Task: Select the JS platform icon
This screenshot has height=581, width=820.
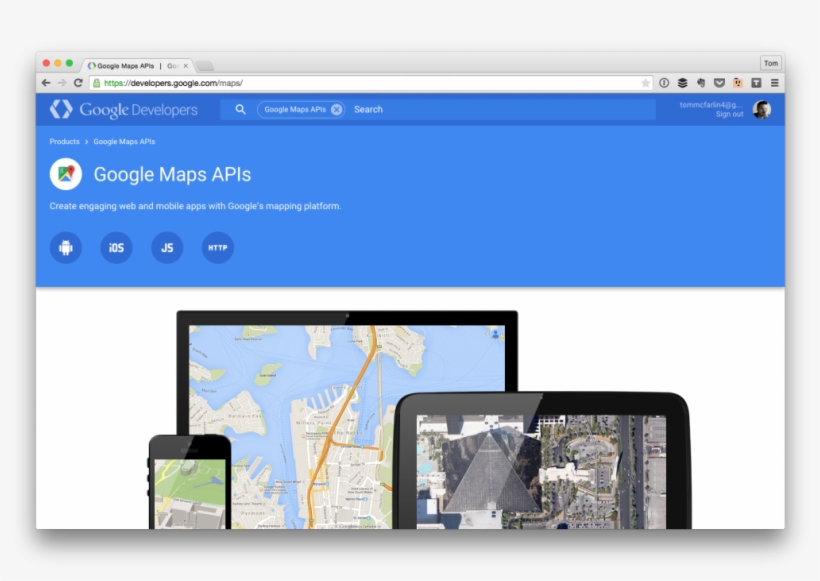Action: tap(167, 247)
